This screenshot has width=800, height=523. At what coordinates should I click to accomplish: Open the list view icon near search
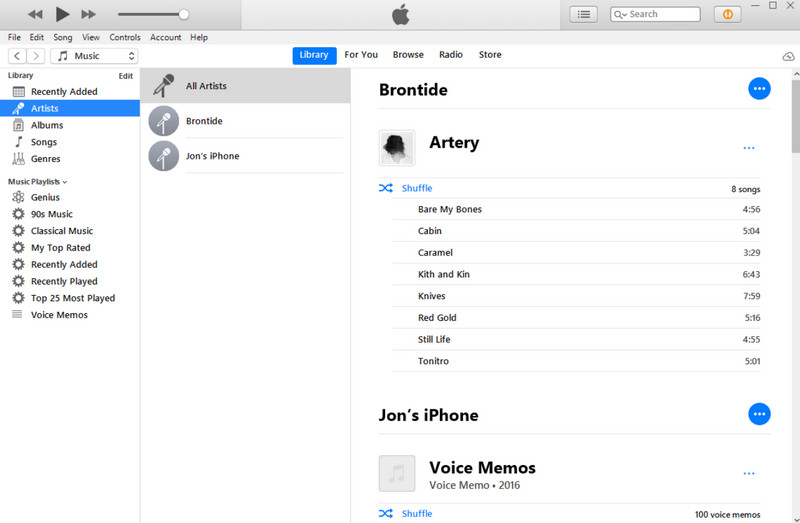583,14
